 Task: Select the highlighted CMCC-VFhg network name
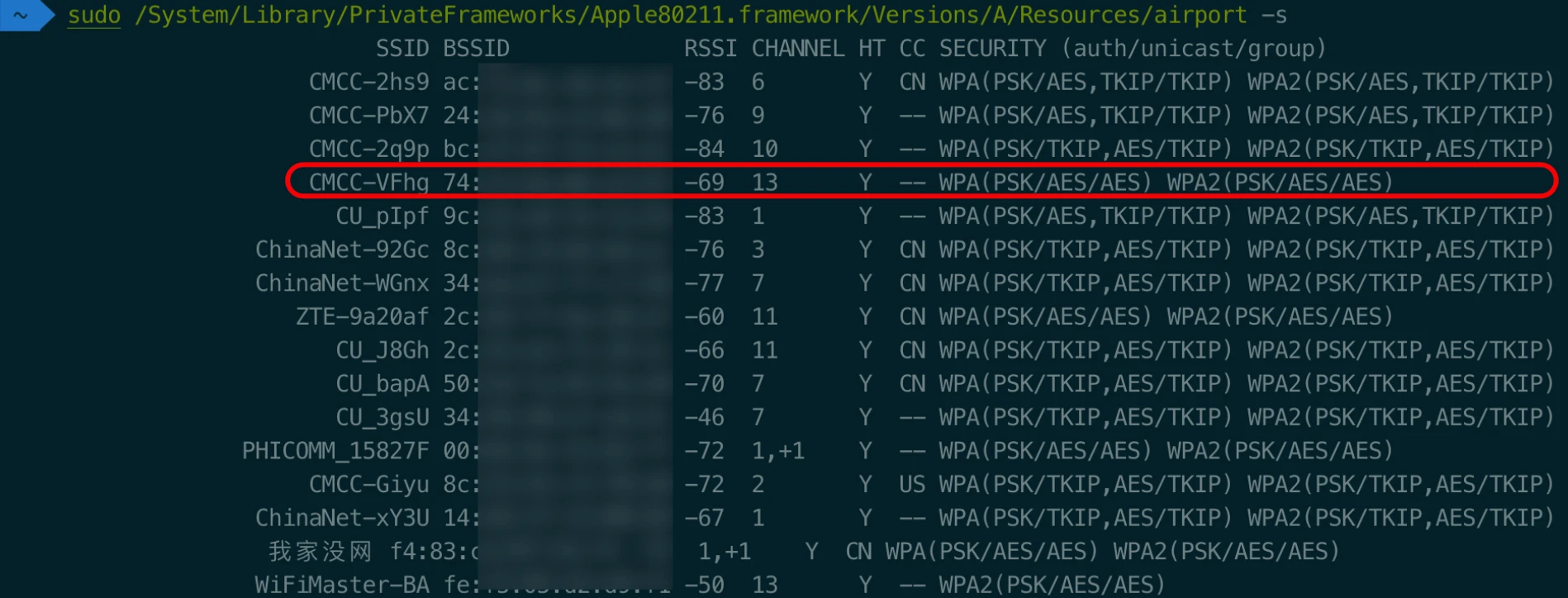[368, 183]
